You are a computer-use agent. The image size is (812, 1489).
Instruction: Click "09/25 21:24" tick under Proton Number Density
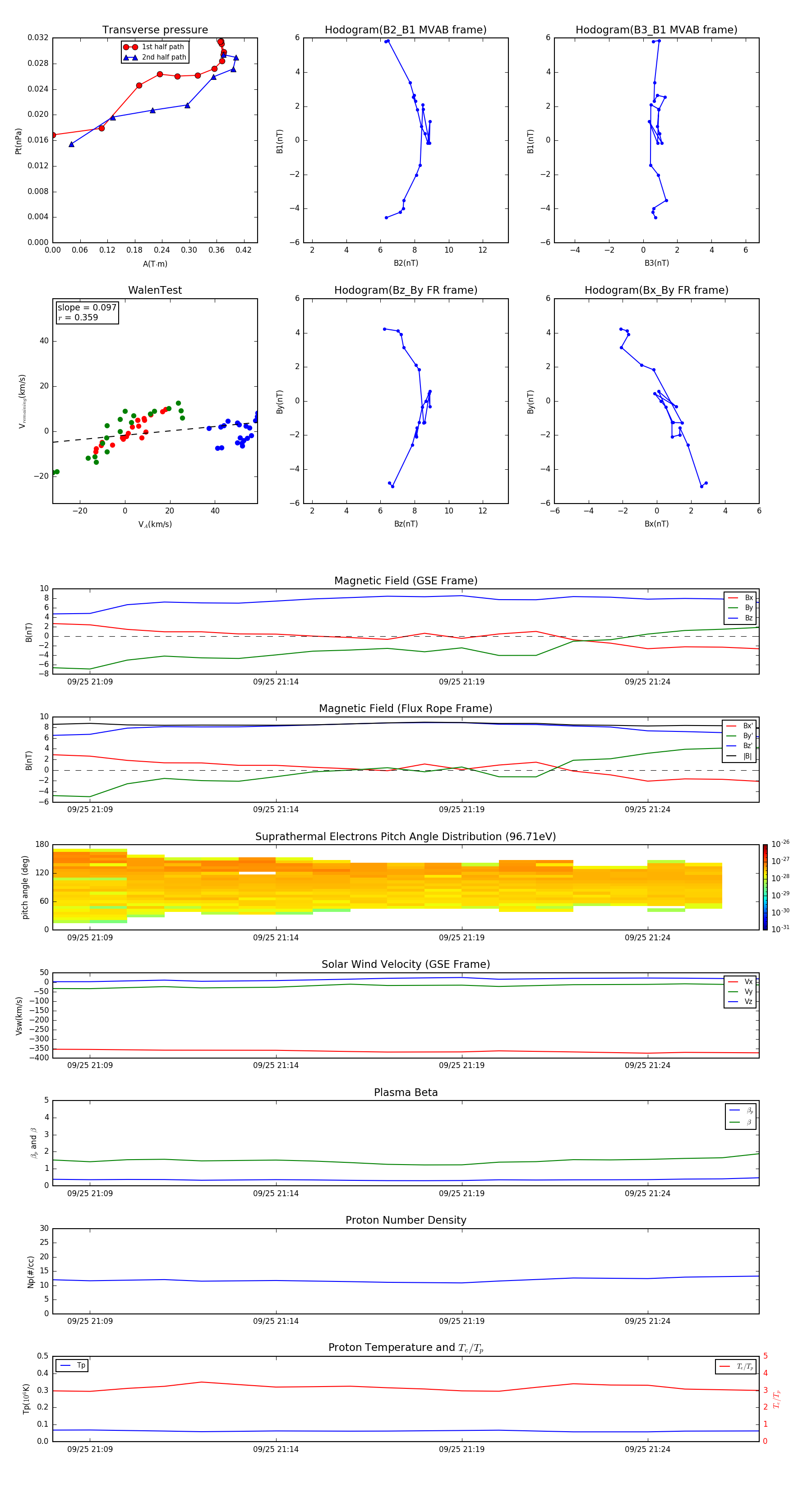coord(647,1321)
